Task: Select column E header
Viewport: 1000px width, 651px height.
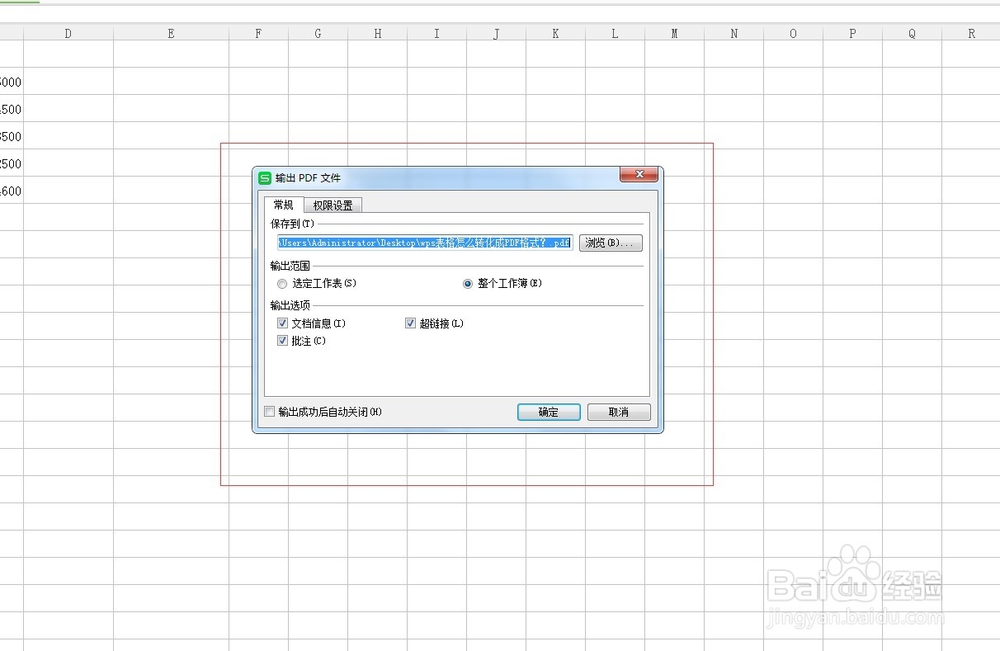Action: (x=171, y=34)
